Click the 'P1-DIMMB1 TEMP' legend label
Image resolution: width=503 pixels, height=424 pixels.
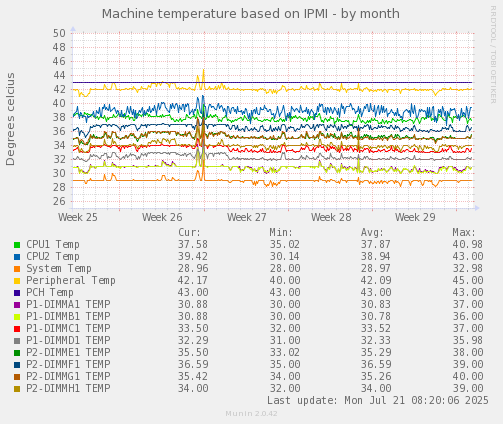click(68, 317)
